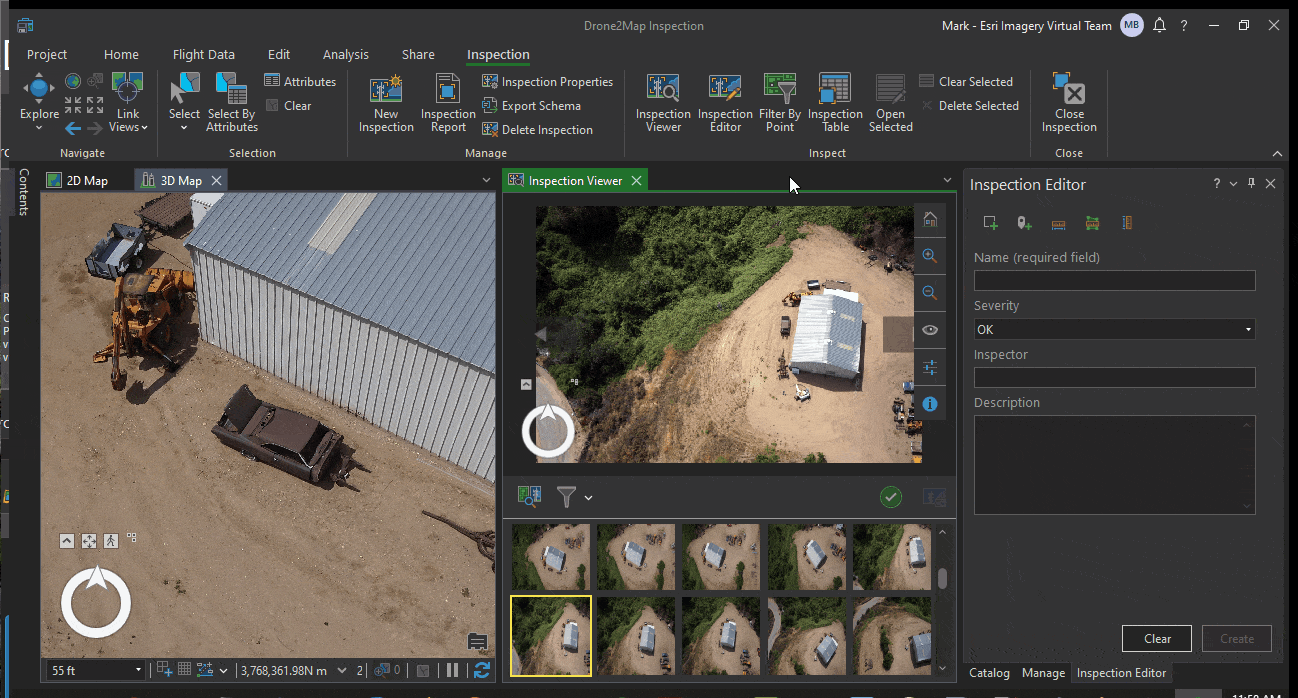1298x698 pixels.
Task: Refresh the 3D map view
Action: click(x=482, y=670)
